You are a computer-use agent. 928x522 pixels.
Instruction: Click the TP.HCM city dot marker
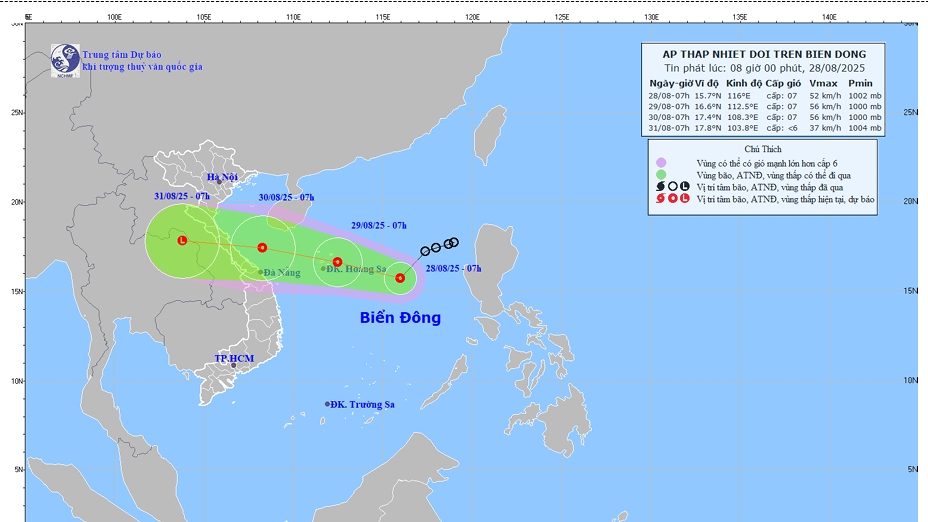point(234,366)
